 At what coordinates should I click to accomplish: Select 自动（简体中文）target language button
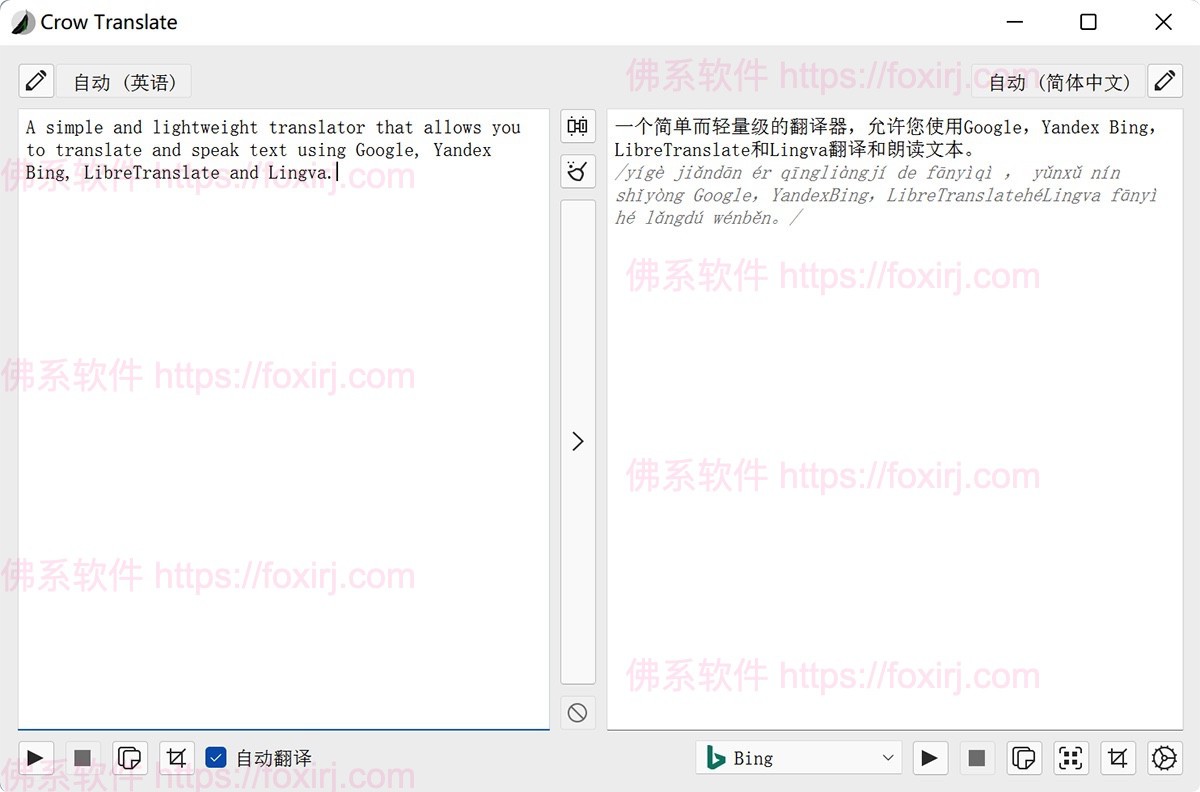coord(1057,81)
